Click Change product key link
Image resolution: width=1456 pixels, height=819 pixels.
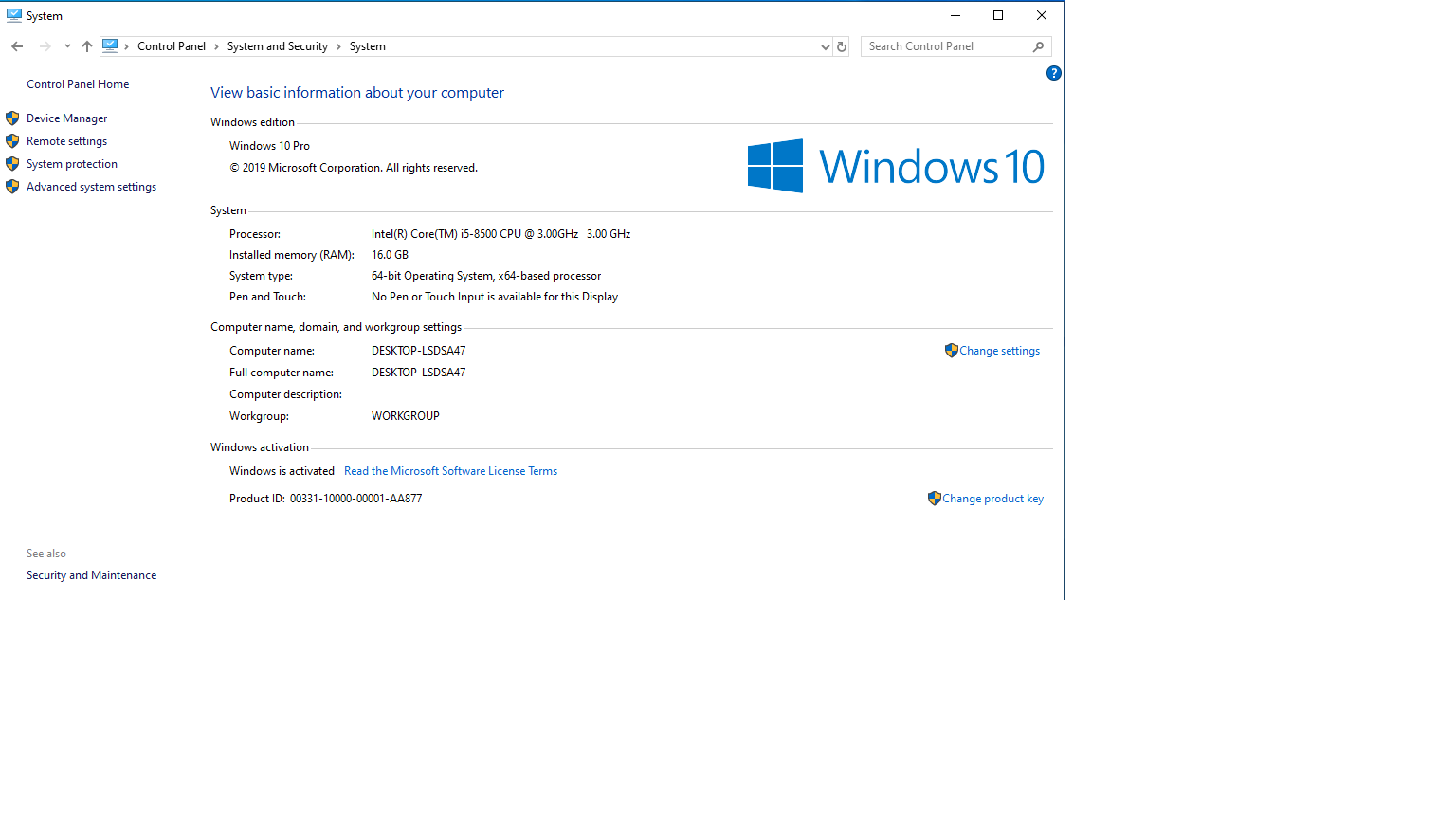pyautogui.click(x=992, y=499)
